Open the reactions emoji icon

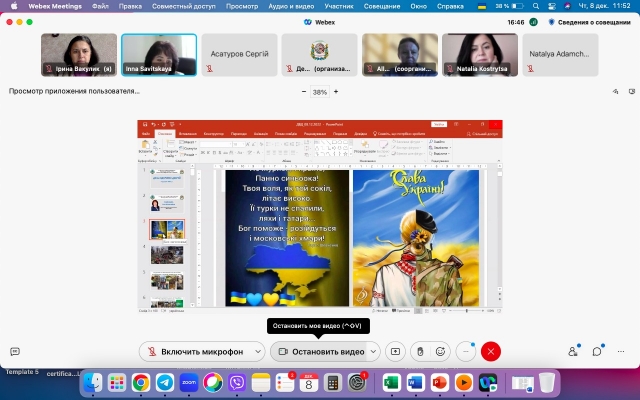coord(440,352)
